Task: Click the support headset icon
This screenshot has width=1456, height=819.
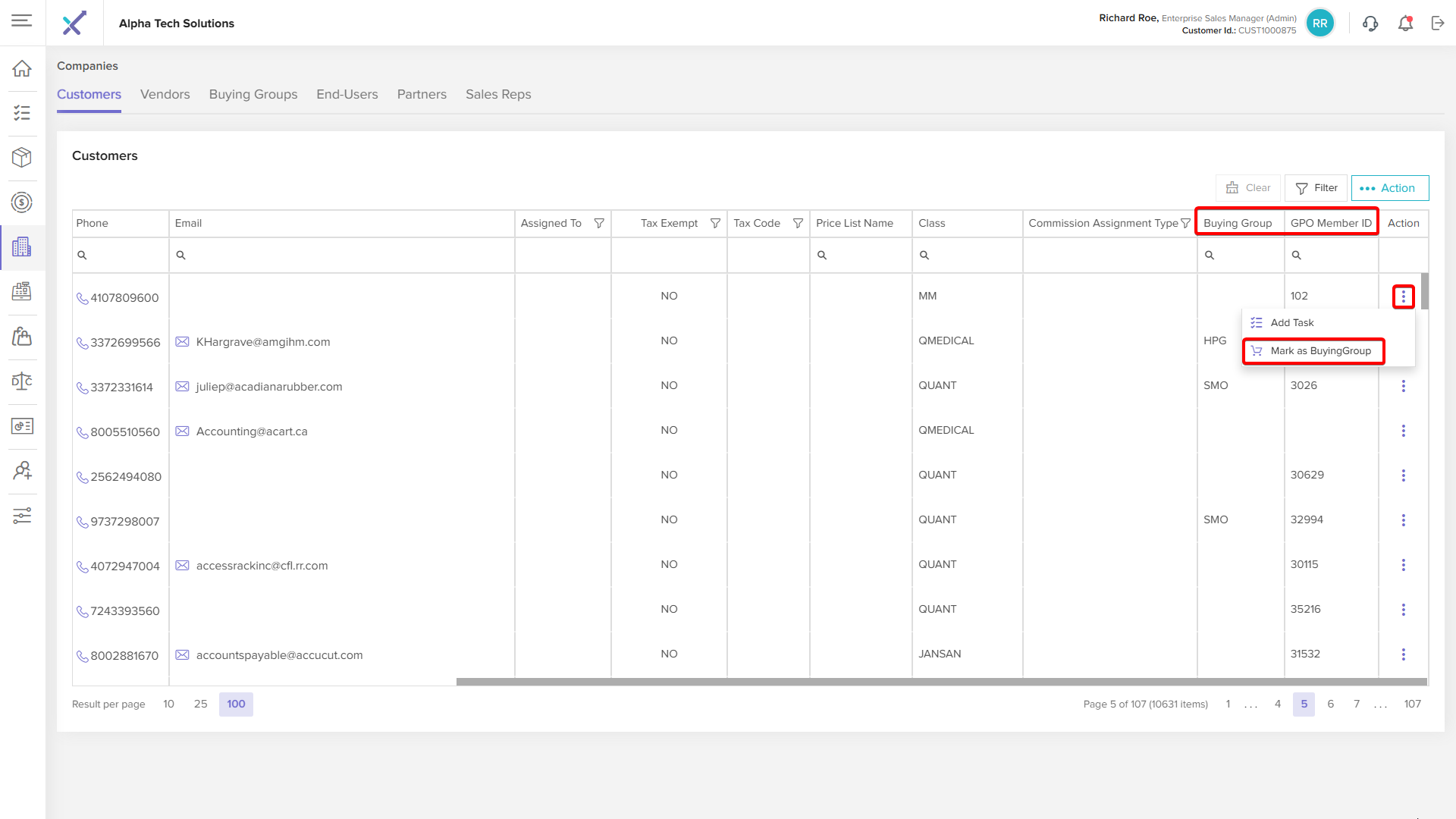Action: (x=1370, y=24)
